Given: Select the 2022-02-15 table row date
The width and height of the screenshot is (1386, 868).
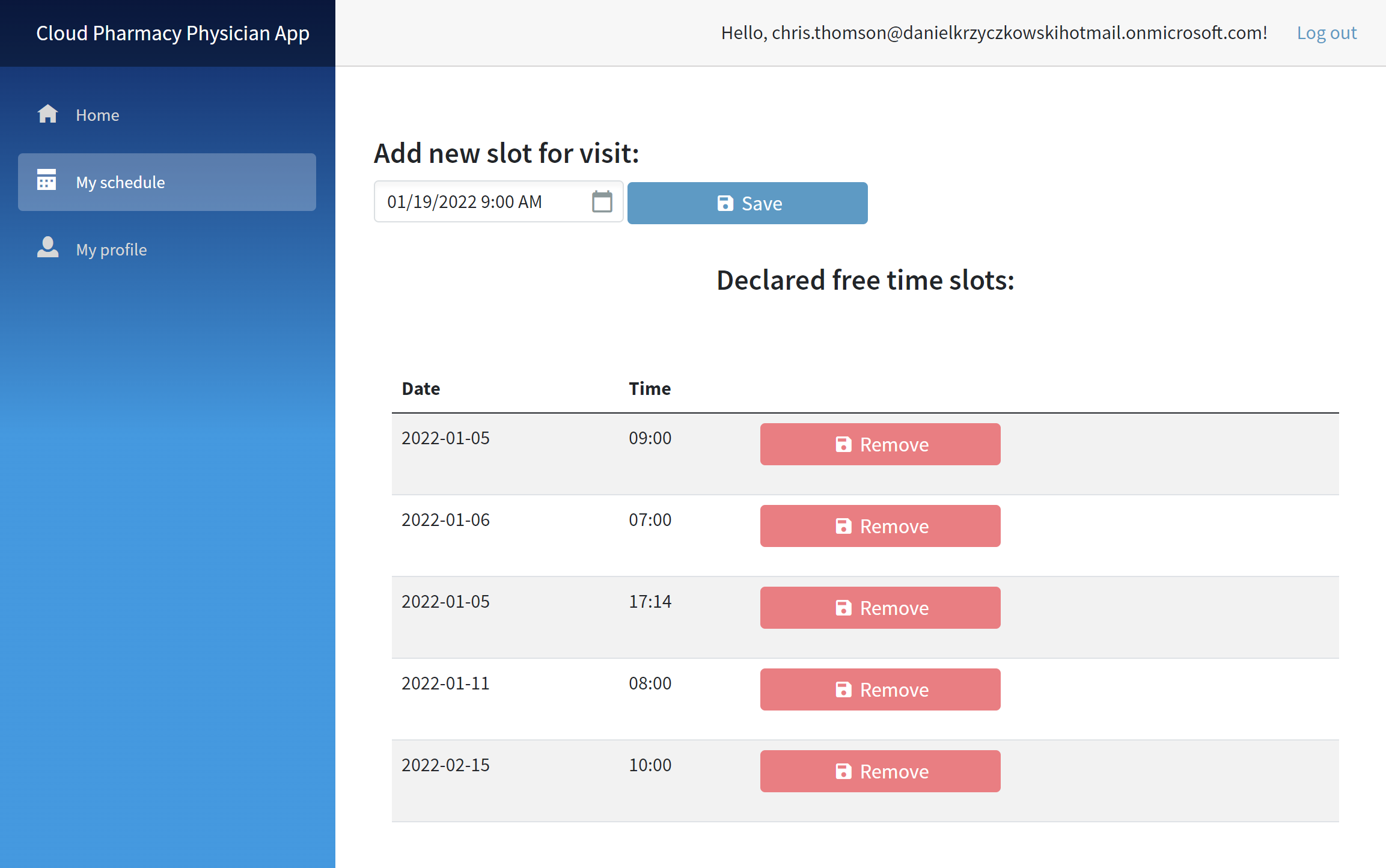Looking at the screenshot, I should click(445, 765).
